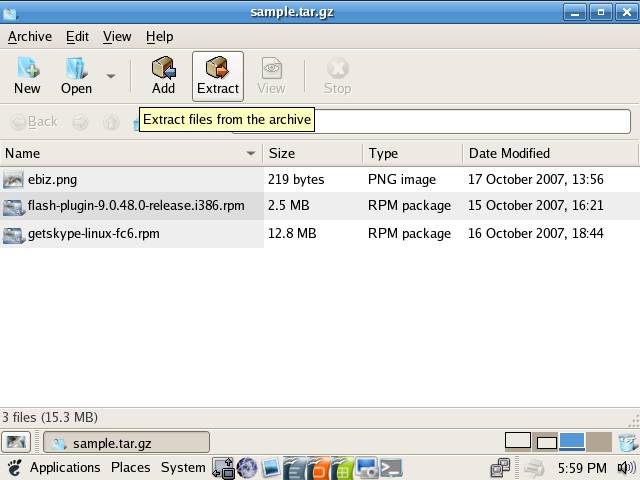
Task: Open the terminal launcher in the panel
Action: pyautogui.click(x=391, y=467)
